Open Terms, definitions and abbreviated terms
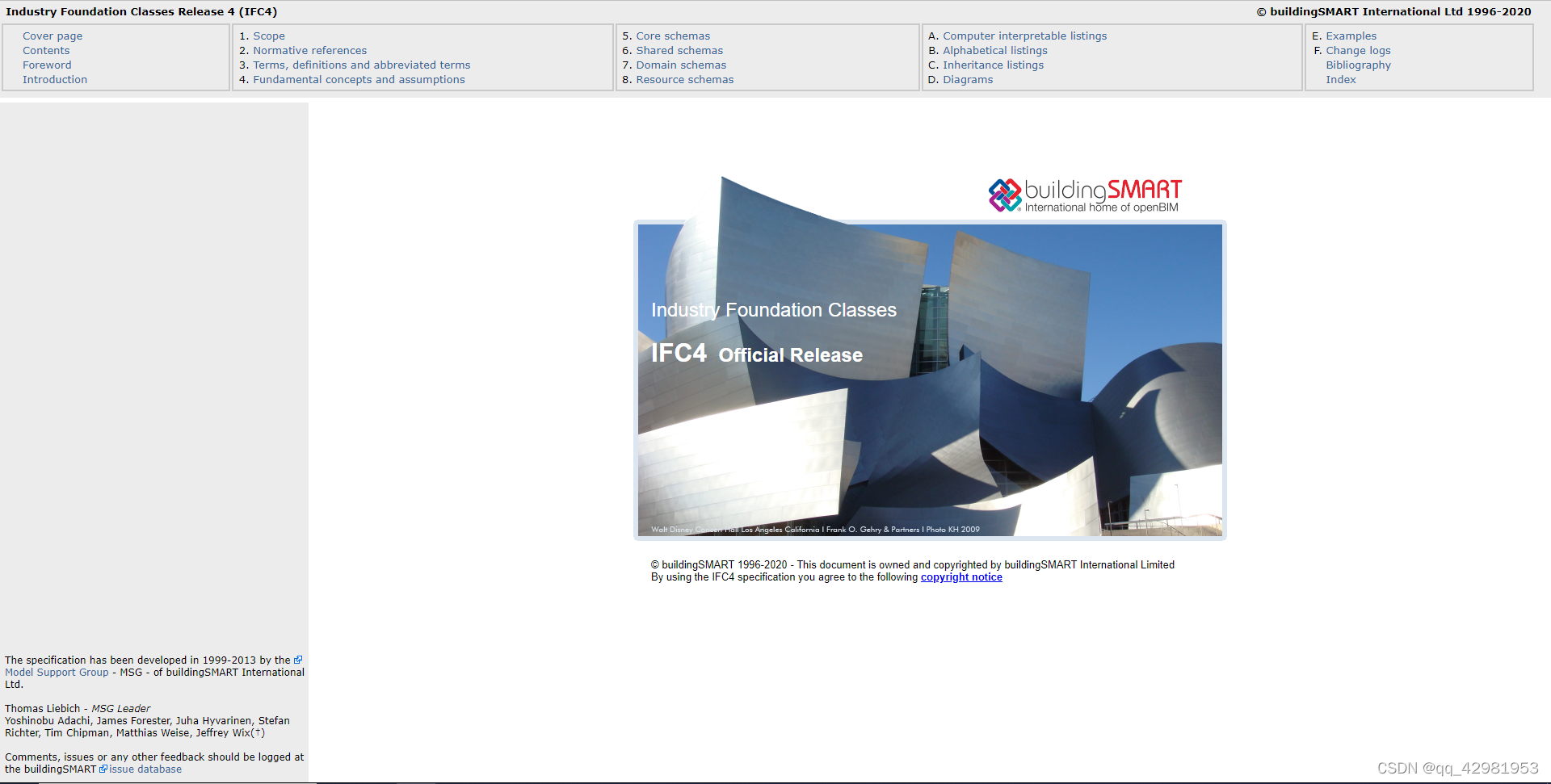 tap(361, 65)
